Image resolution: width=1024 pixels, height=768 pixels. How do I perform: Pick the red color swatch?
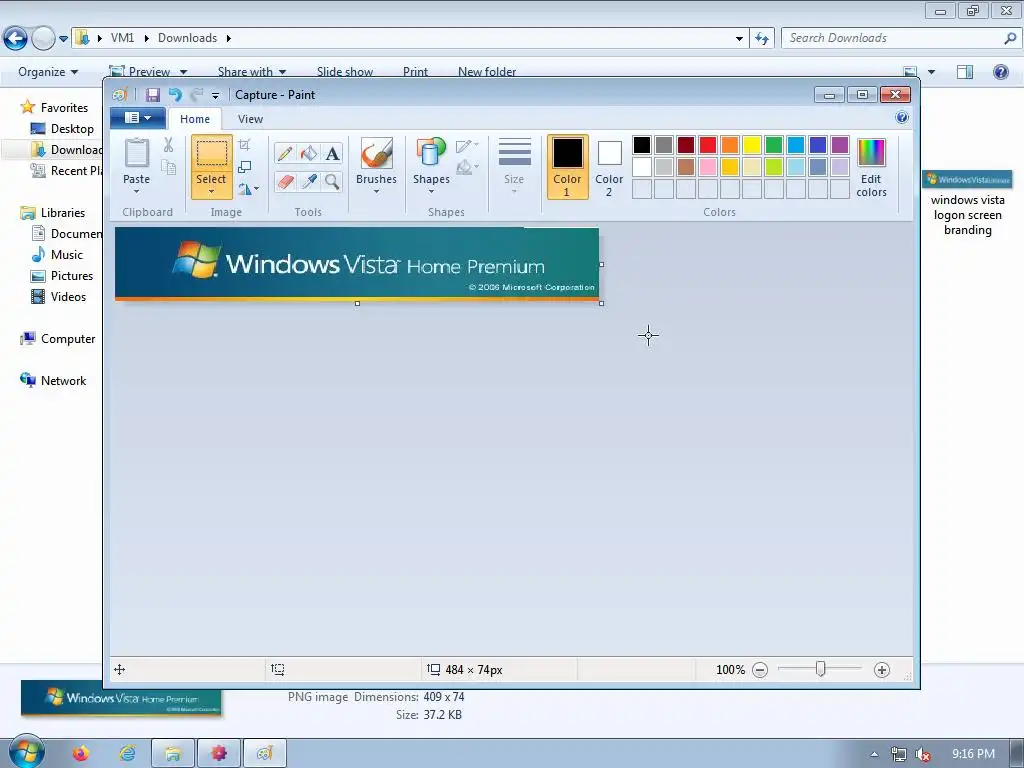coord(708,145)
